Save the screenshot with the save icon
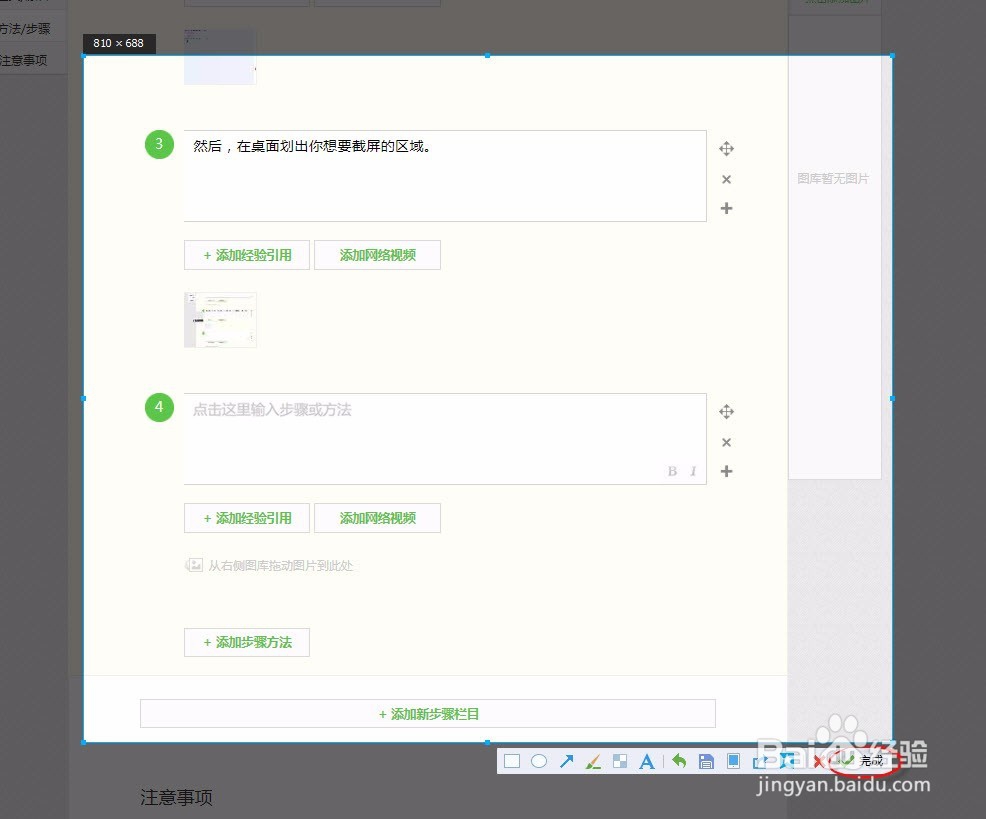986x819 pixels. (x=707, y=761)
